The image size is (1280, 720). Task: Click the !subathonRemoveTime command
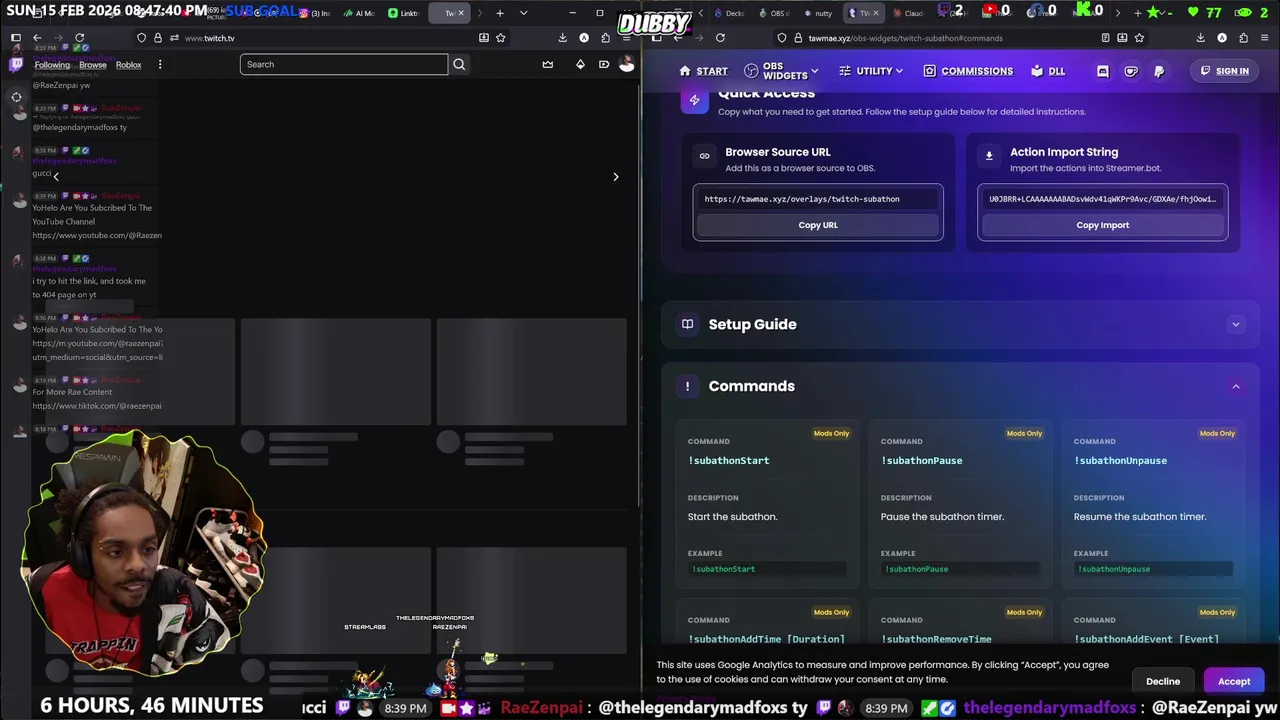936,639
